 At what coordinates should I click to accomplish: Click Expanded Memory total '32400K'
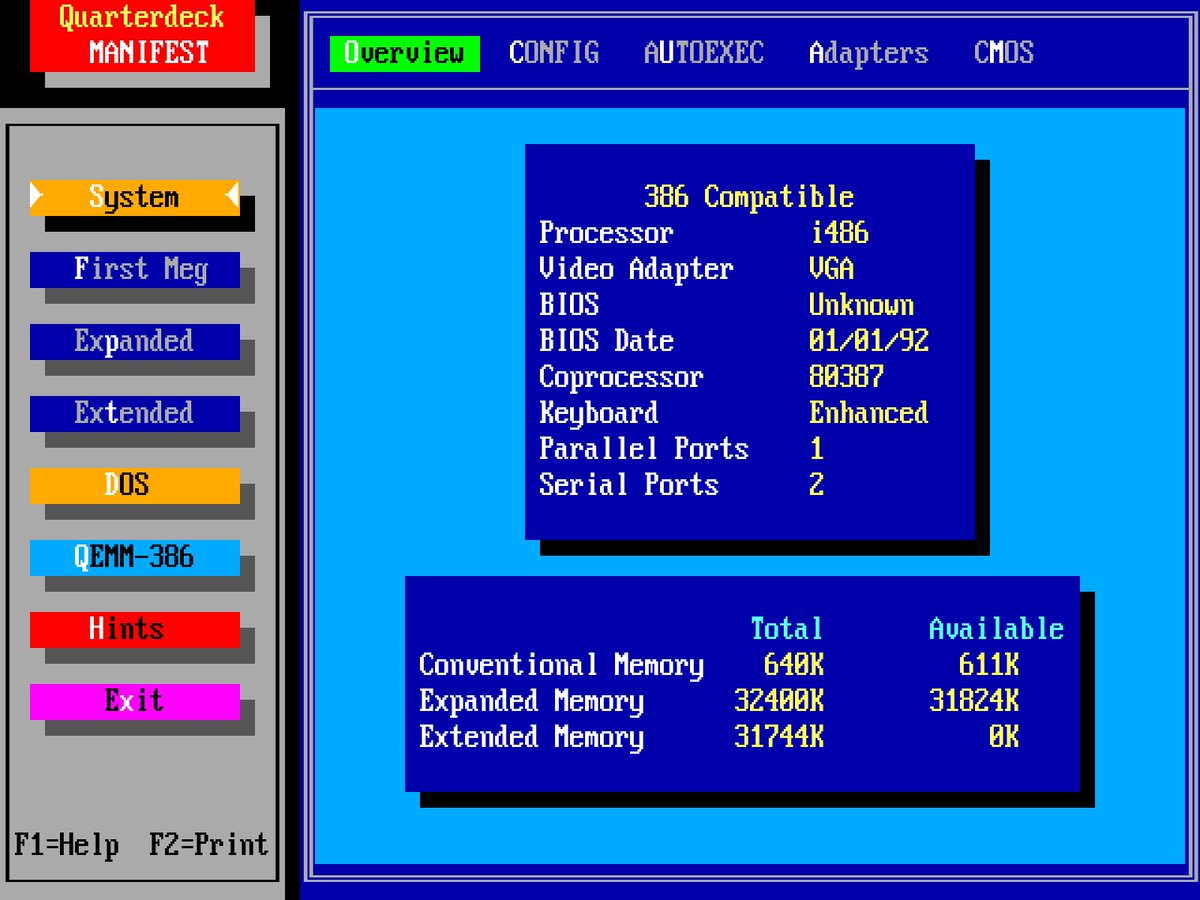pyautogui.click(x=779, y=701)
